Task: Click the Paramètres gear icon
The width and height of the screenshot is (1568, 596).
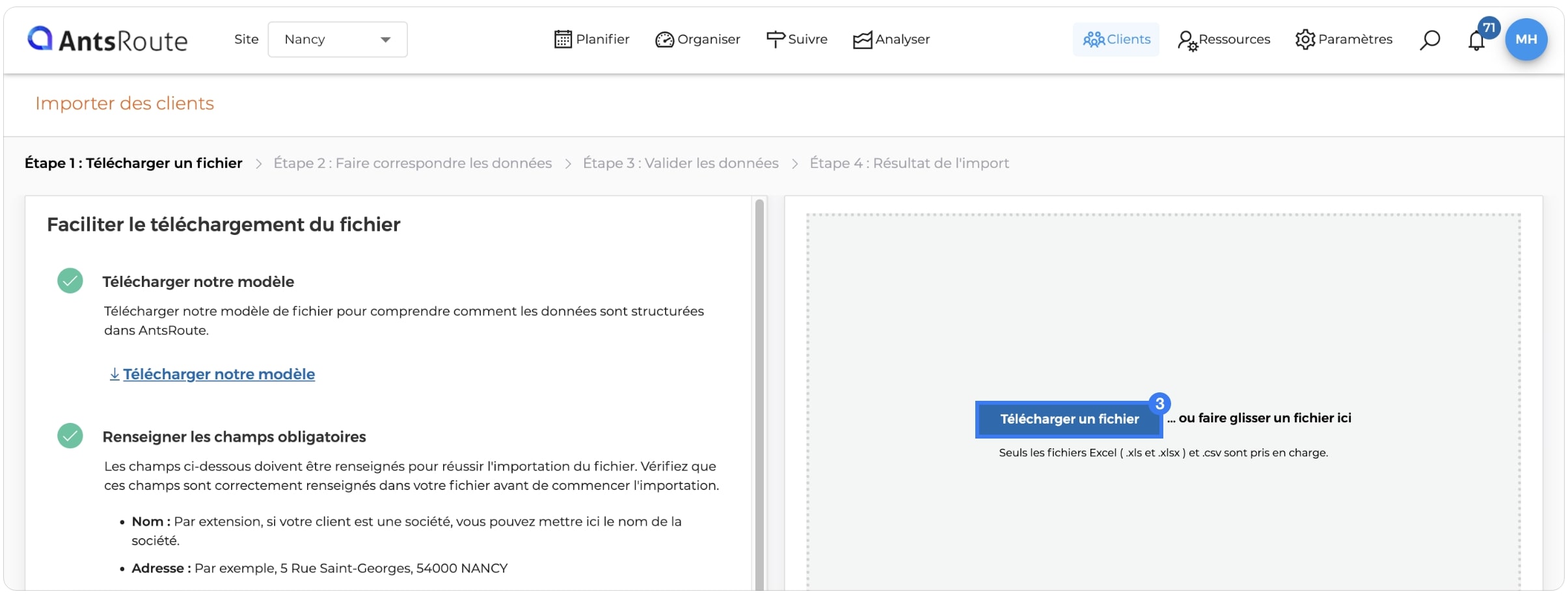Action: pyautogui.click(x=1305, y=40)
